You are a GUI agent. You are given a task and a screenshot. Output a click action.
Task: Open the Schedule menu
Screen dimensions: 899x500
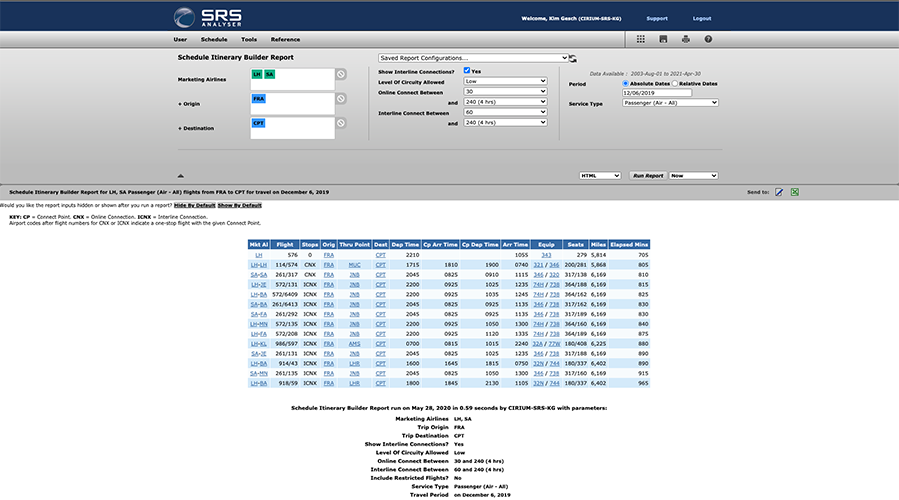pyautogui.click(x=214, y=40)
